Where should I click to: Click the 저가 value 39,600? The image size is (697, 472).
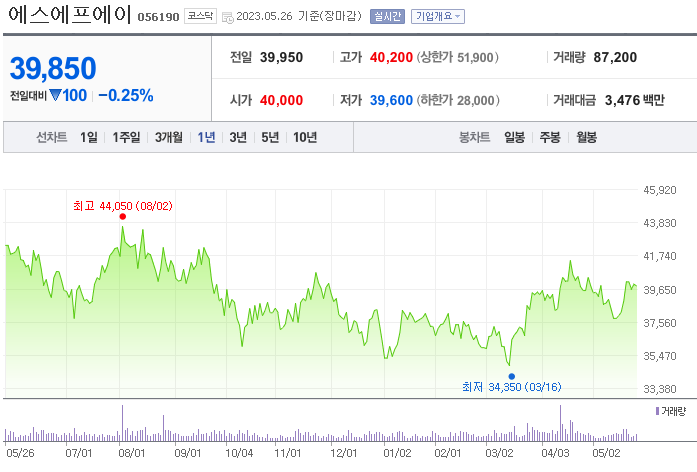click(x=391, y=100)
